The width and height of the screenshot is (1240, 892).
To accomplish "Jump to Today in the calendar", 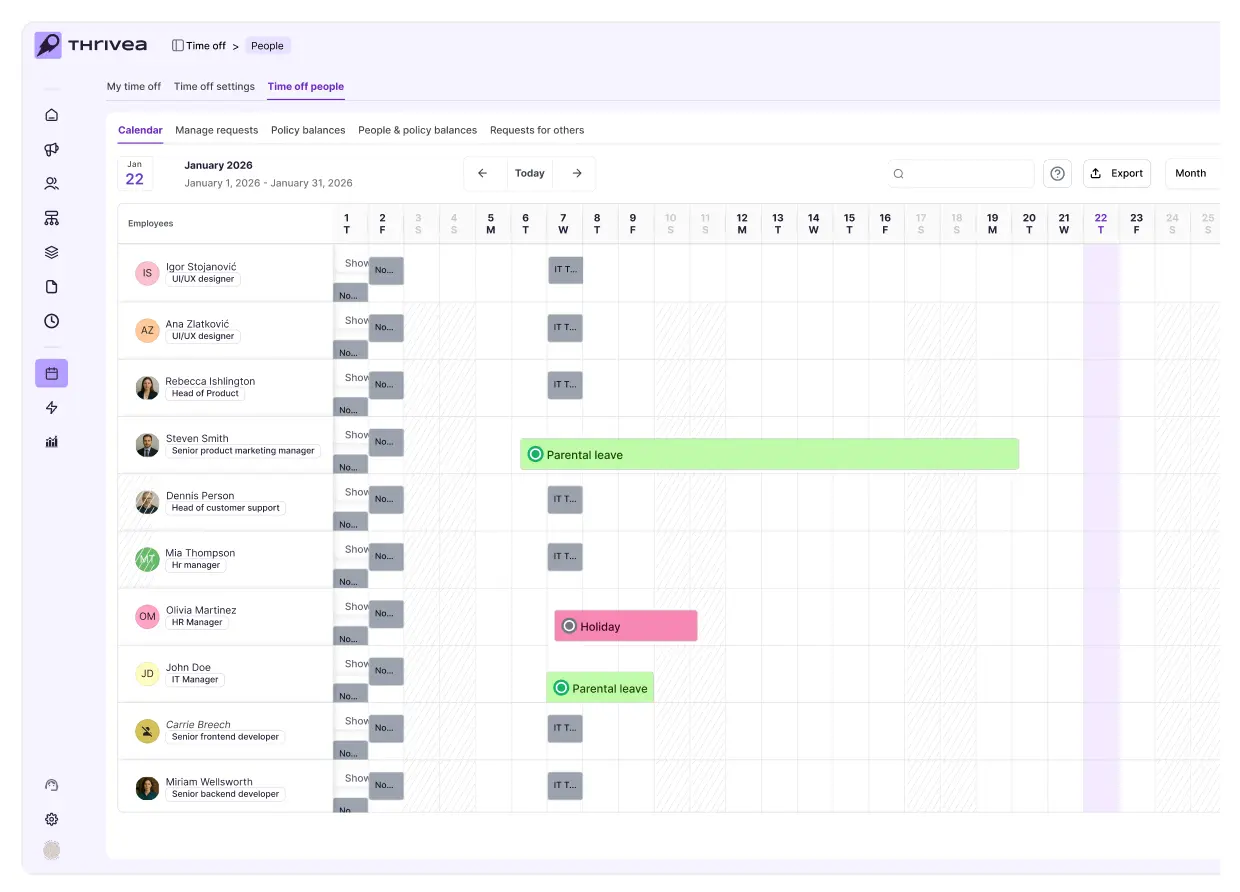I will tap(530, 173).
